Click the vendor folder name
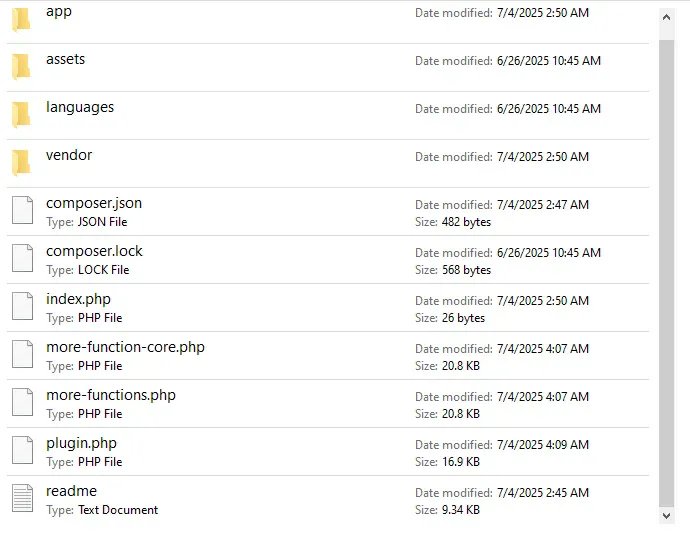The image size is (690, 542). coord(69,155)
